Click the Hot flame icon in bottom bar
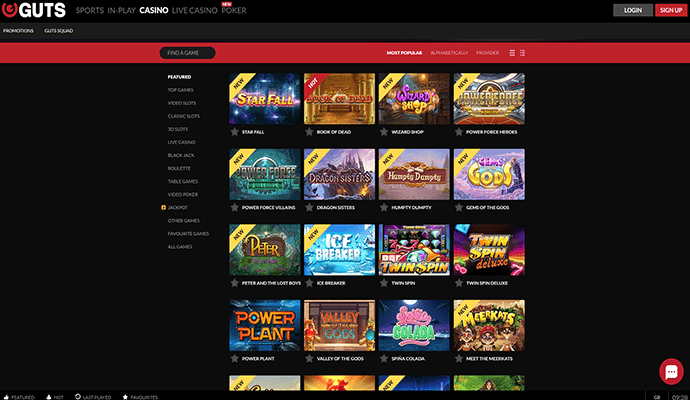 coord(48,397)
